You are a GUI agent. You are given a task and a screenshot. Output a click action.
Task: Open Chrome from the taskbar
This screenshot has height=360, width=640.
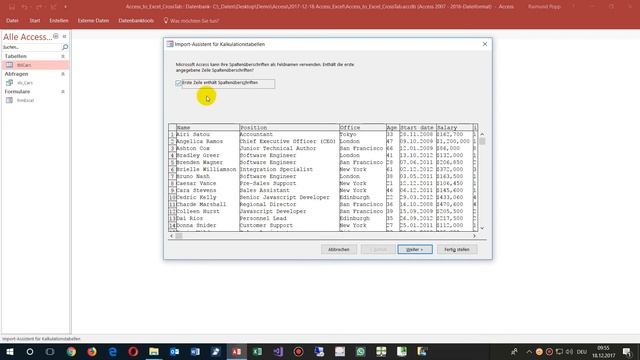click(71, 351)
